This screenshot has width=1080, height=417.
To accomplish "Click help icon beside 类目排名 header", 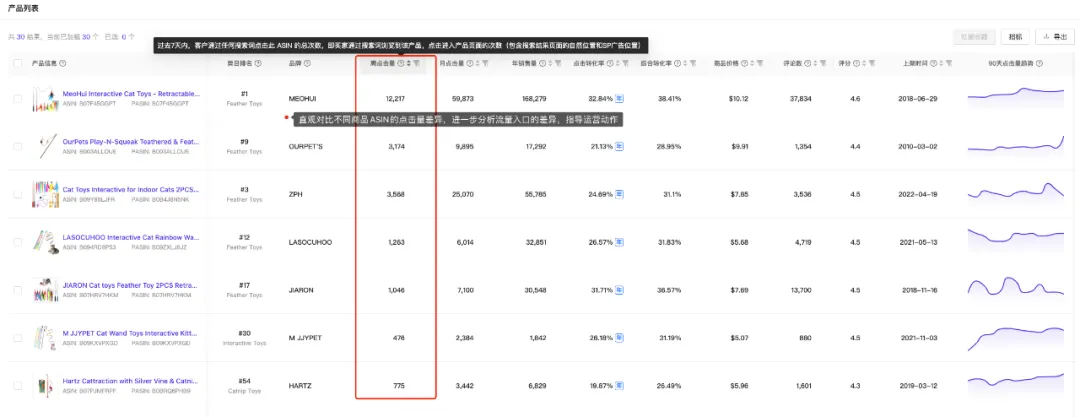I will pyautogui.click(x=258, y=63).
